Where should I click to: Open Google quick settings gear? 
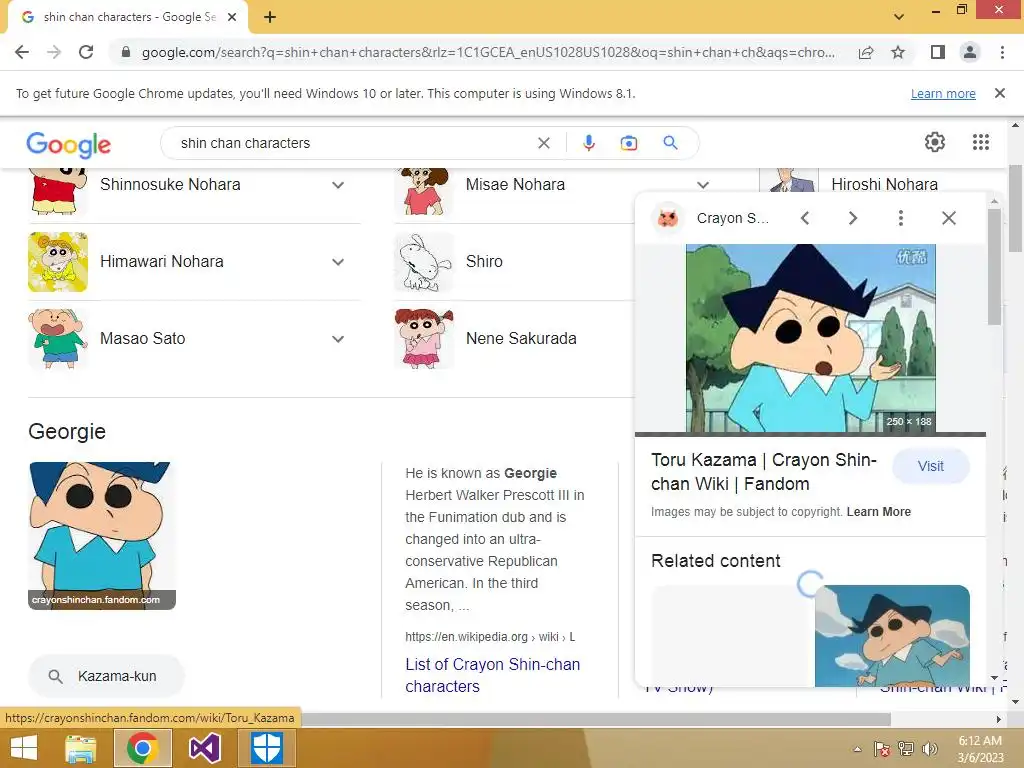coord(935,142)
